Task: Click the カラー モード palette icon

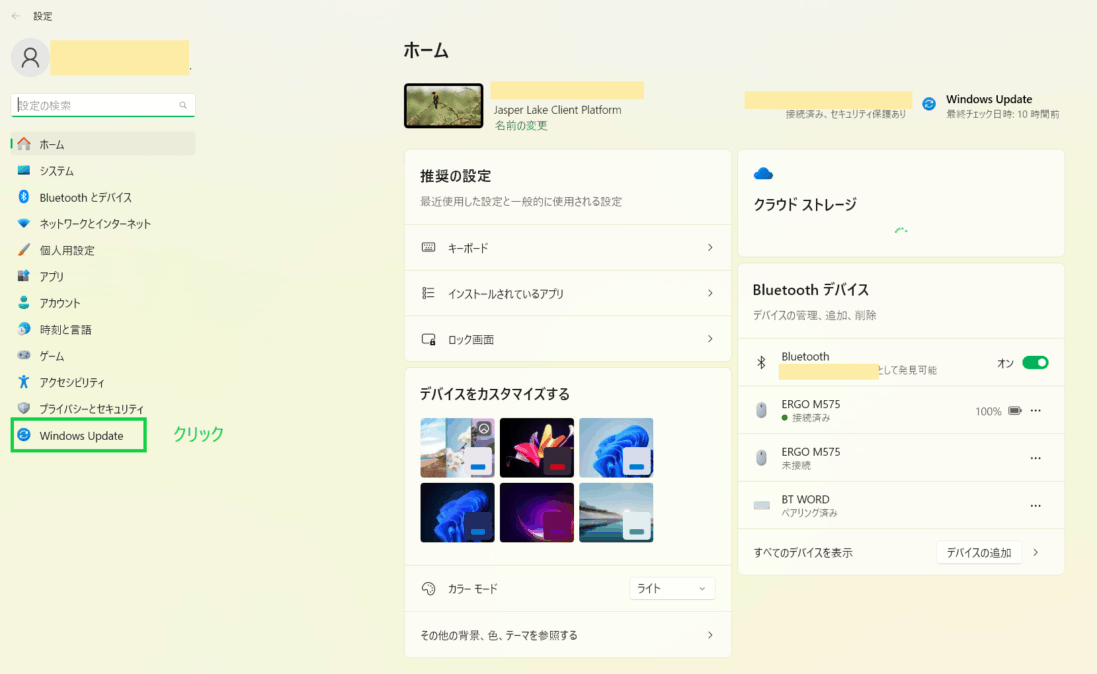Action: 428,589
